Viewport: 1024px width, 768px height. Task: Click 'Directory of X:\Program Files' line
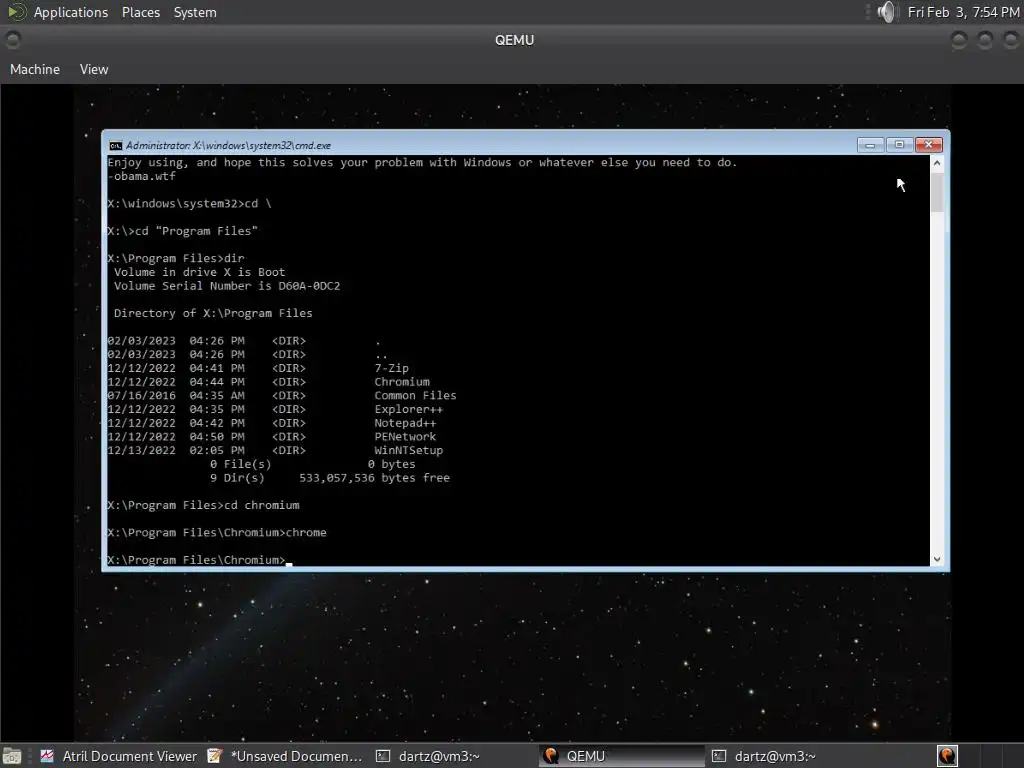[x=213, y=313]
